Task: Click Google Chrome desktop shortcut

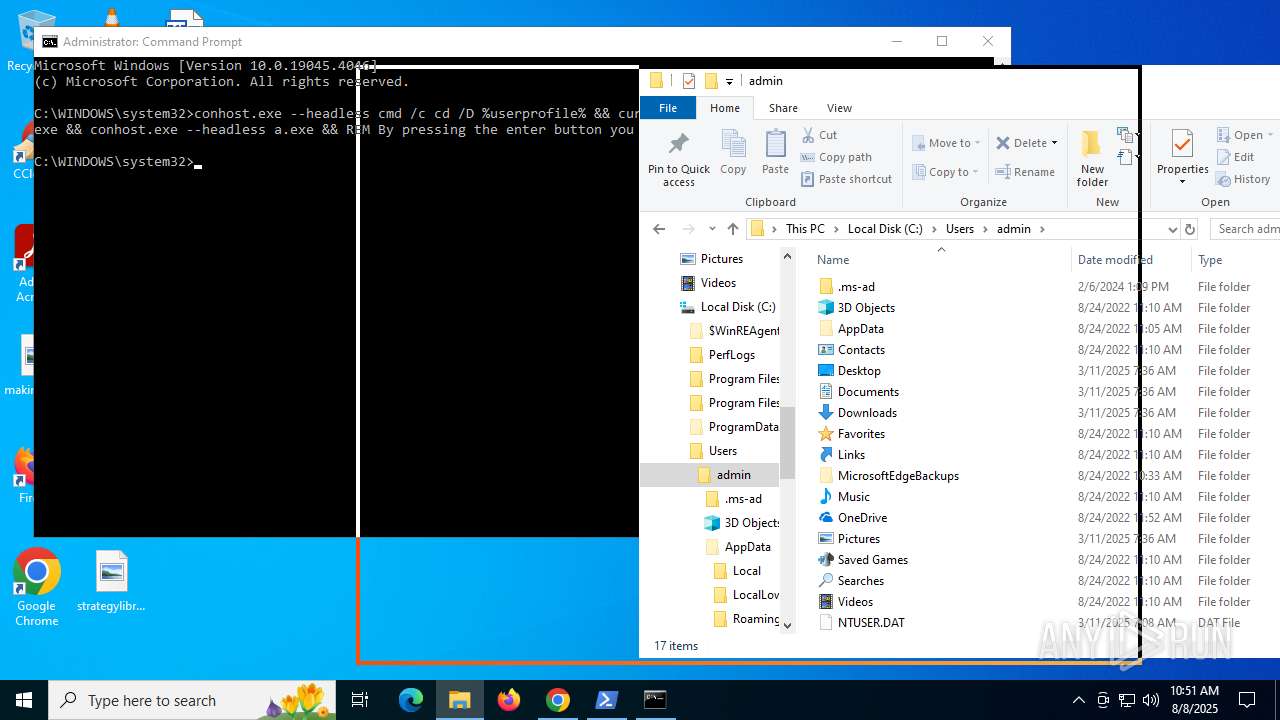Action: (36, 588)
